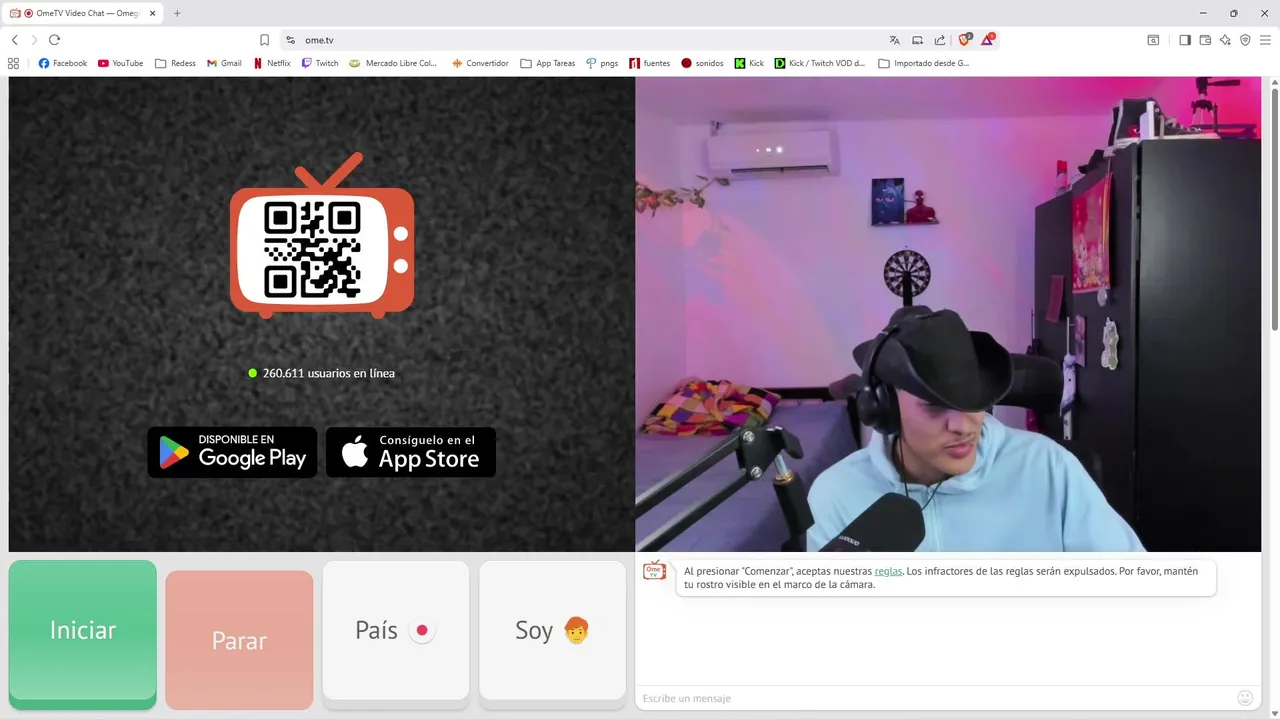This screenshot has width=1280, height=720.
Task: Select the OmeTV Video Chat tab
Action: pos(84,13)
